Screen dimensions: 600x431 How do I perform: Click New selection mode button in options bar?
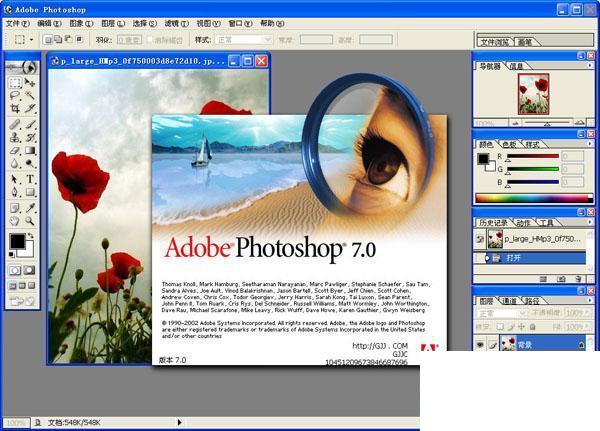point(48,39)
